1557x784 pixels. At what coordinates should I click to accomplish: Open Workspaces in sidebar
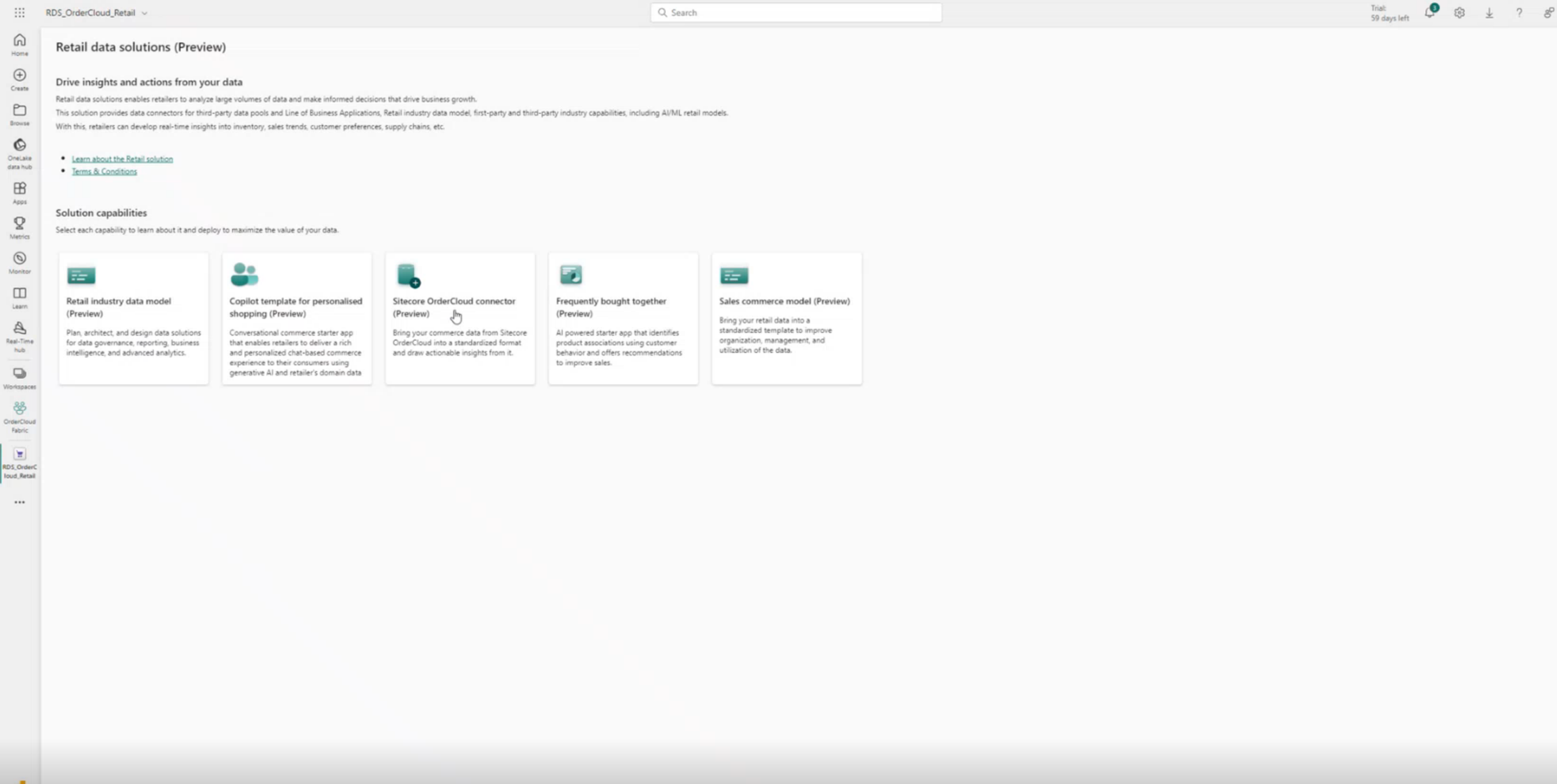(20, 378)
